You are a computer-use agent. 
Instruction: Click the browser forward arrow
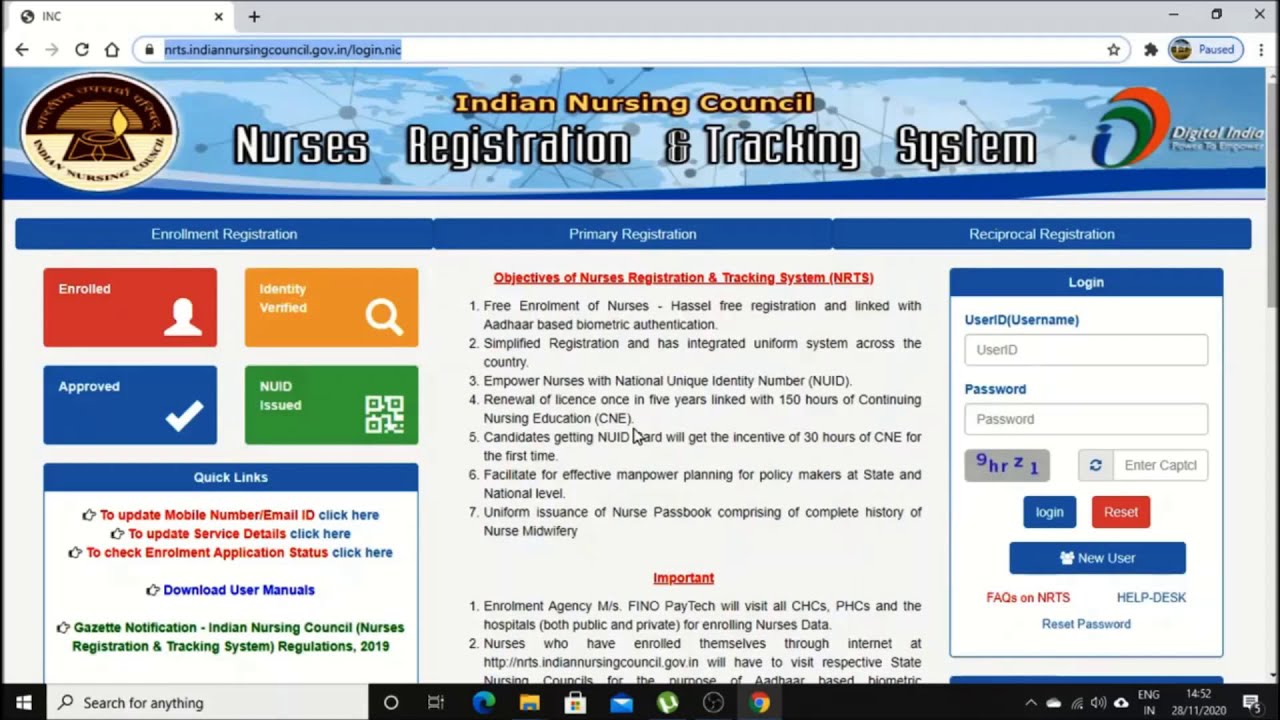52,49
